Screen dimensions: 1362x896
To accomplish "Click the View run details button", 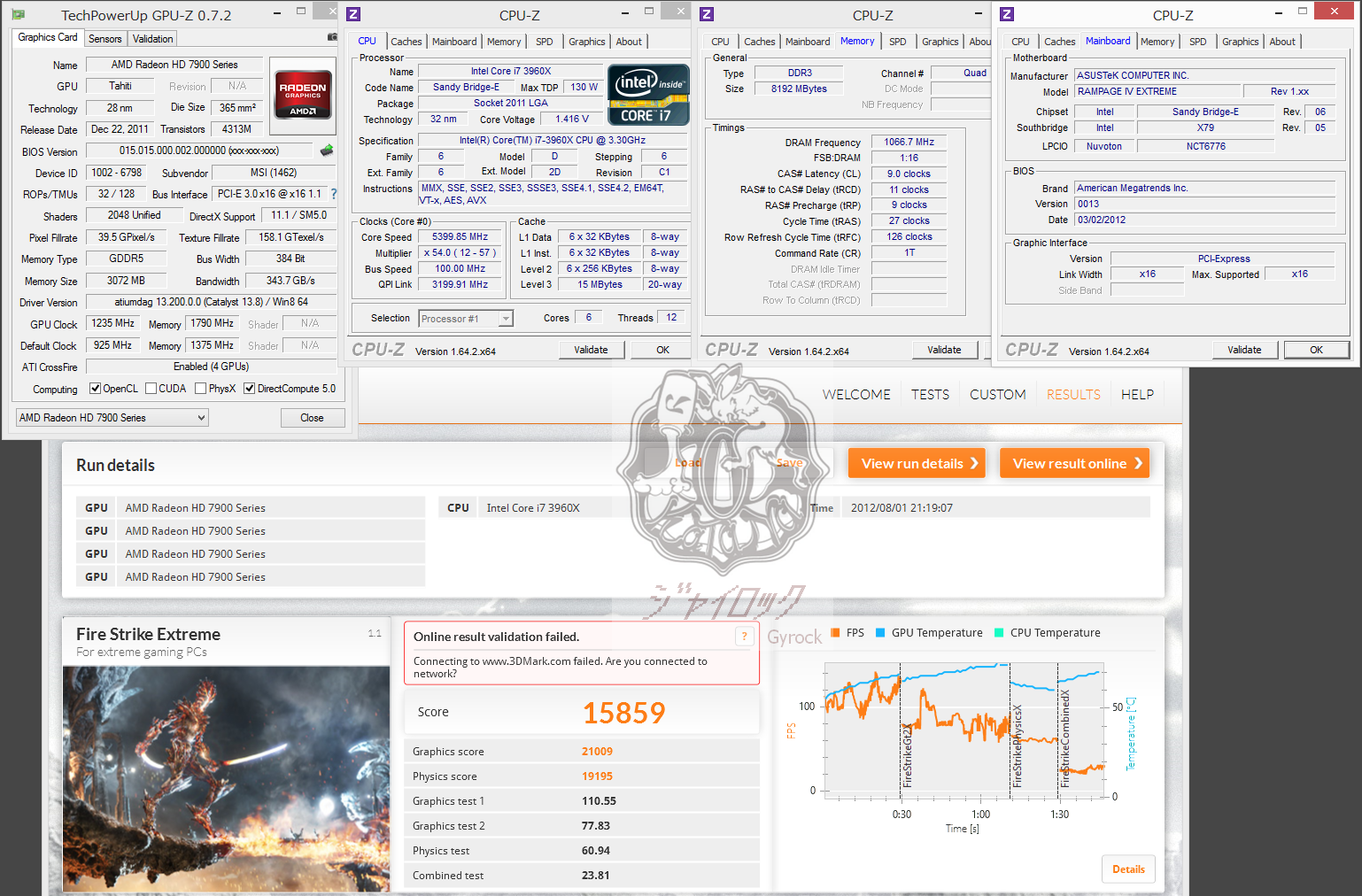I will (x=917, y=463).
